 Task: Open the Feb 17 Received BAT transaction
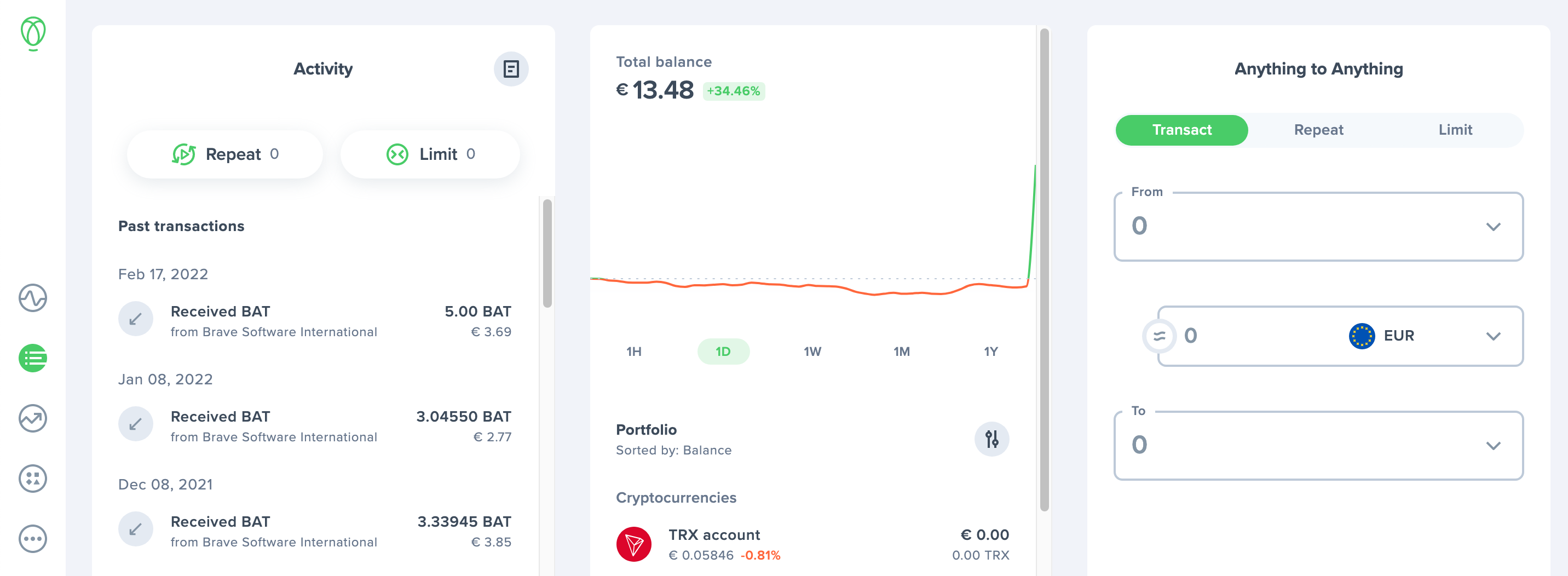click(315, 321)
